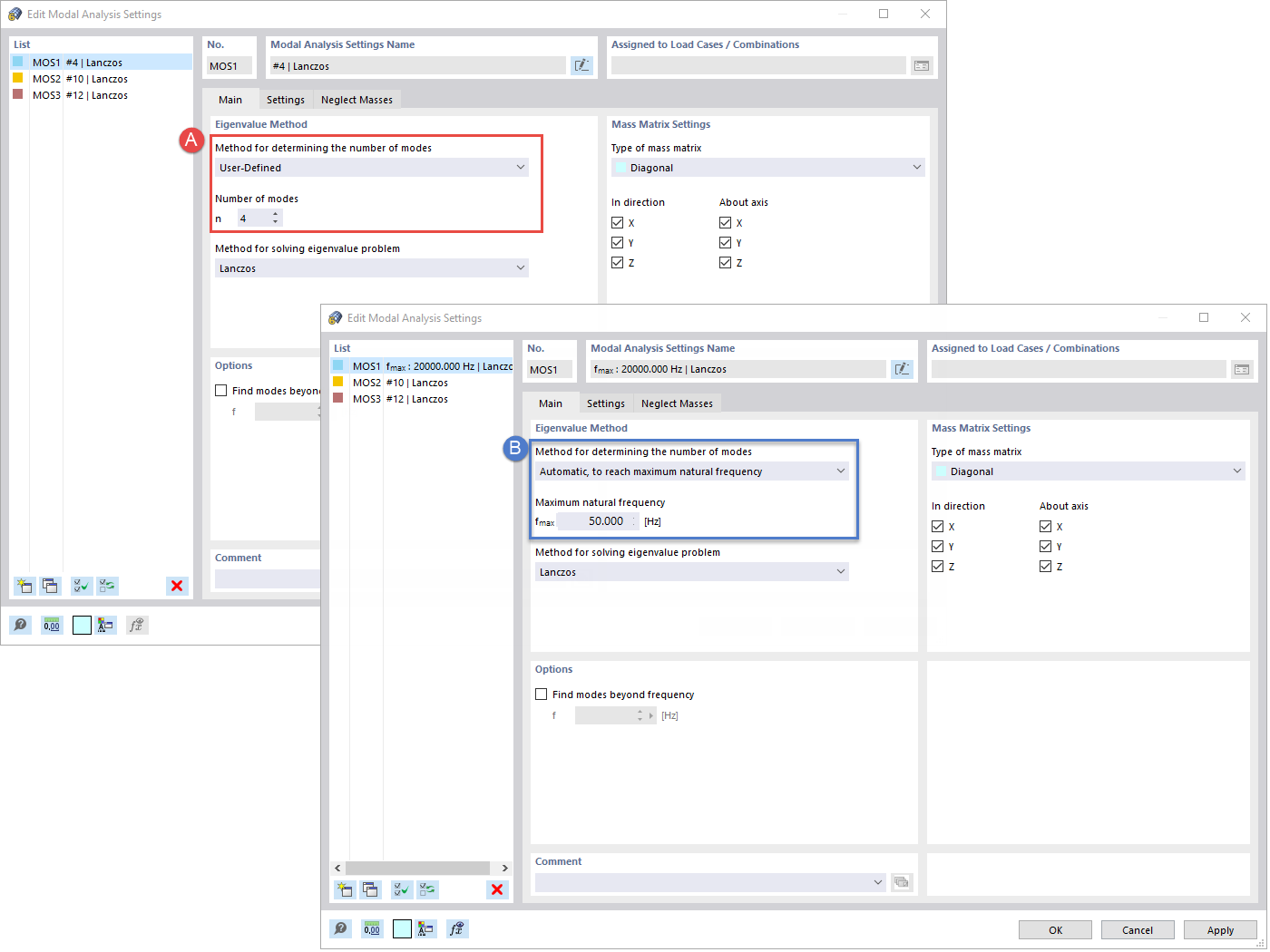1270x952 pixels.
Task: Open the Comment dropdown in front window
Action: (710, 882)
